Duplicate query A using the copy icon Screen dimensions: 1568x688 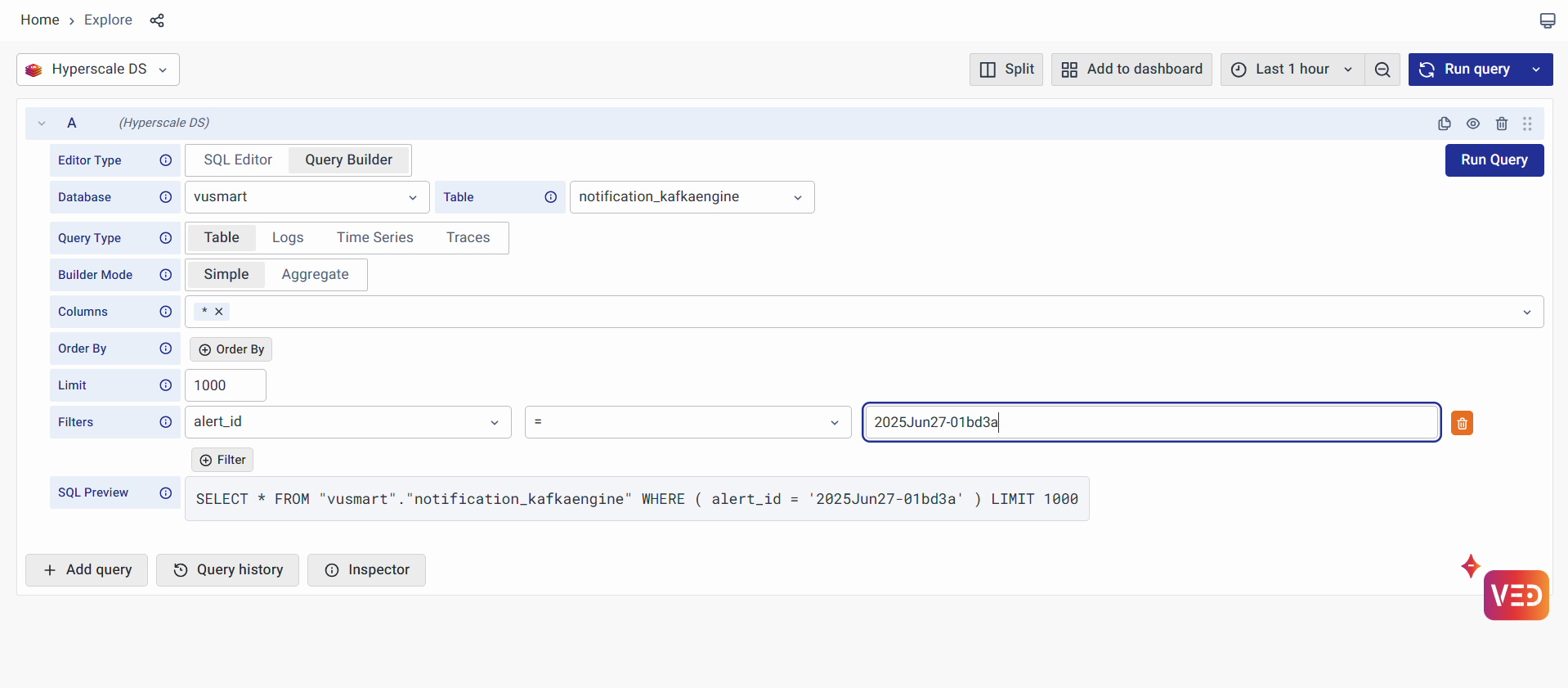click(x=1444, y=124)
